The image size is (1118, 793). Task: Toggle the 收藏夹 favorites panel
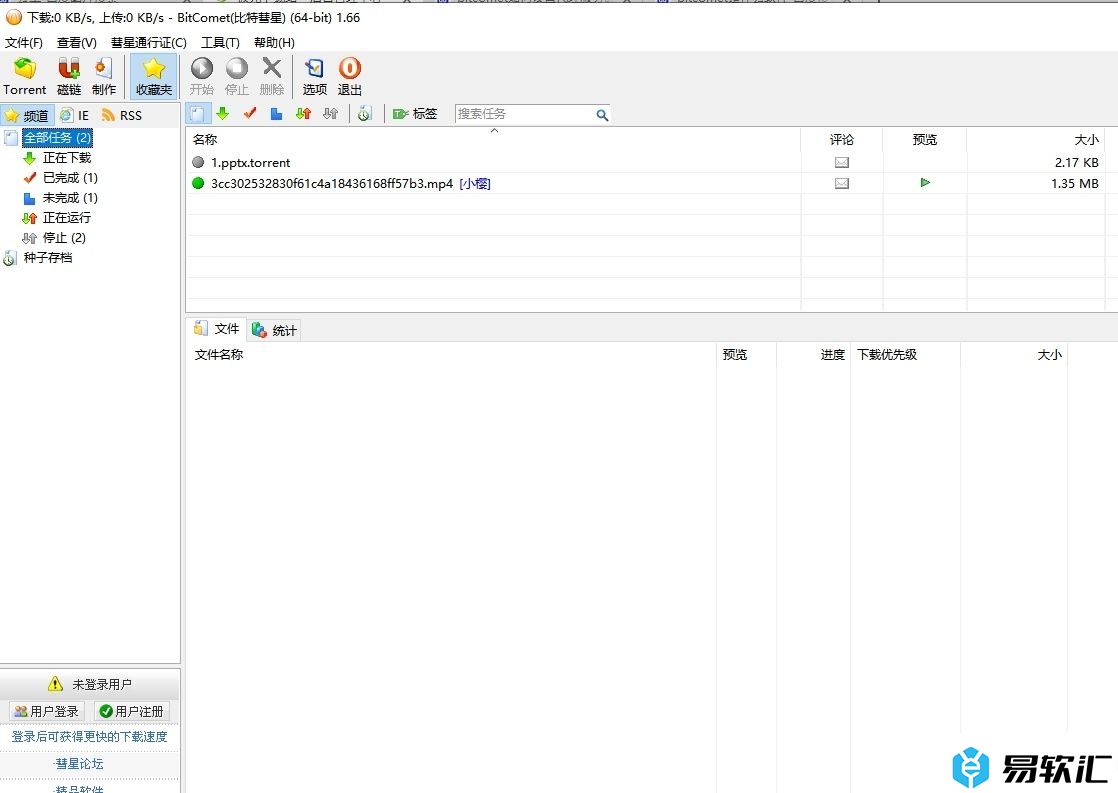click(x=153, y=76)
